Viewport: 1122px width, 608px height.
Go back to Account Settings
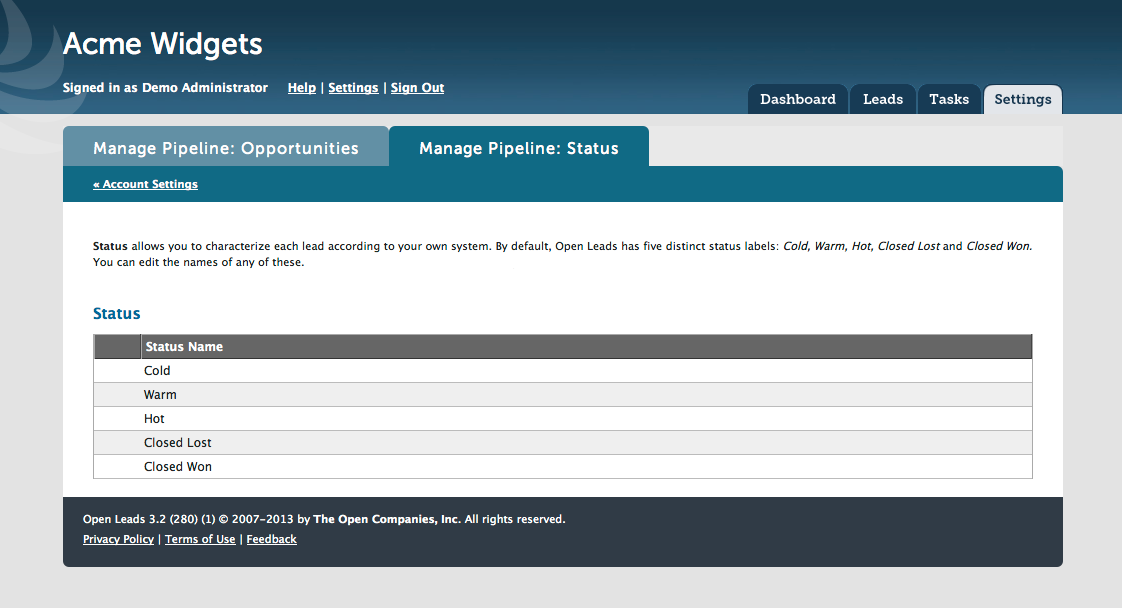(x=145, y=184)
